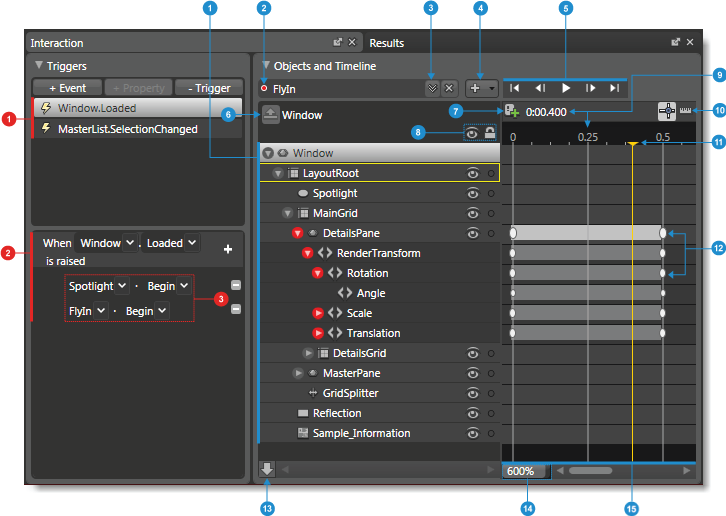
Task: Select DetailsPane end keyframe at 0.5
Action: pos(663,233)
